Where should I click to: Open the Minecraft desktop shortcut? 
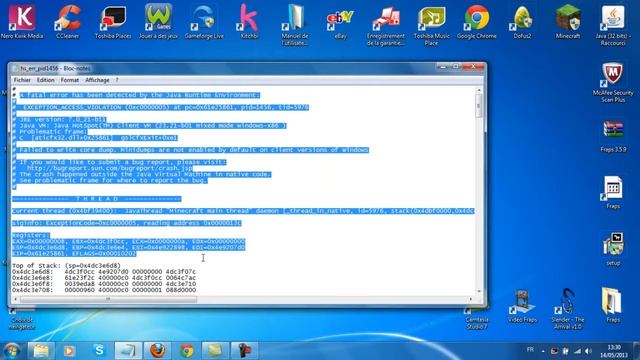click(568, 21)
